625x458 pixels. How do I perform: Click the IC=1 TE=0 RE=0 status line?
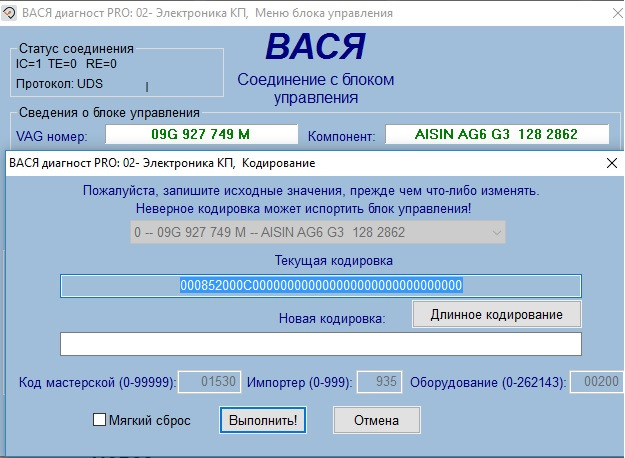click(x=66, y=64)
